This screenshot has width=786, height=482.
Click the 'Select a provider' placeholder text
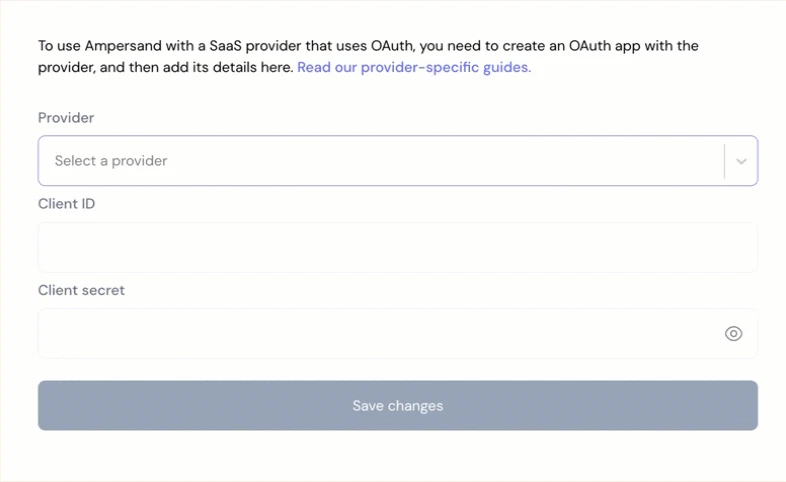point(111,161)
